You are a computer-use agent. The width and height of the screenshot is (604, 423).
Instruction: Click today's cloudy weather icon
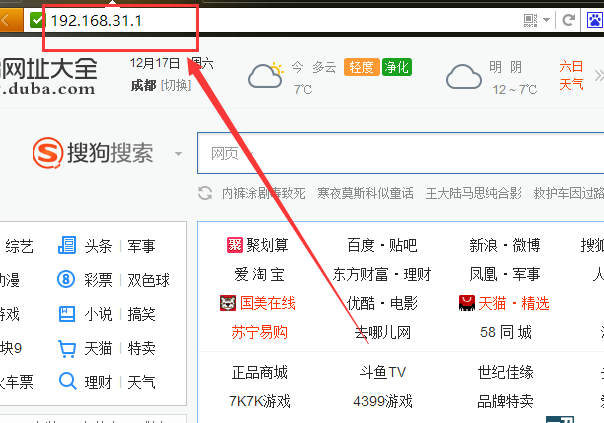265,75
